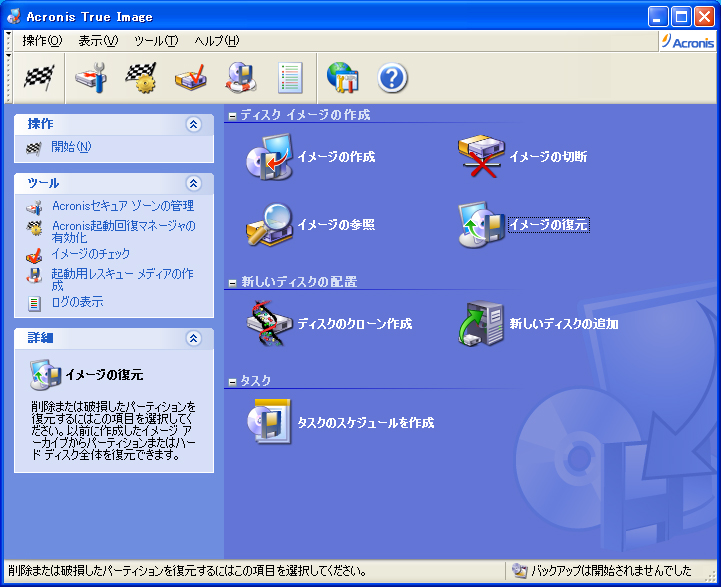The width and height of the screenshot is (721, 587).
Task: Click the イメージの復元 icon in 詳細 panel
Action: (46, 375)
